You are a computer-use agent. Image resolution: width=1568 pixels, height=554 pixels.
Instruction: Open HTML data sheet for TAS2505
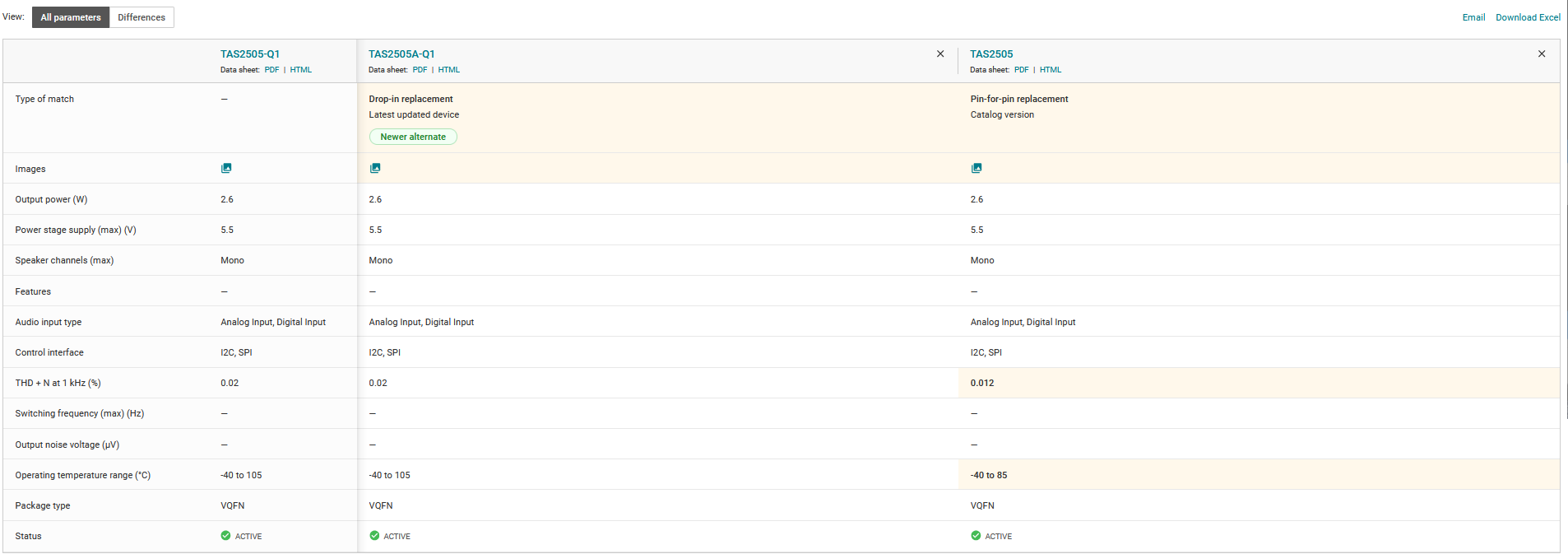tap(1051, 70)
